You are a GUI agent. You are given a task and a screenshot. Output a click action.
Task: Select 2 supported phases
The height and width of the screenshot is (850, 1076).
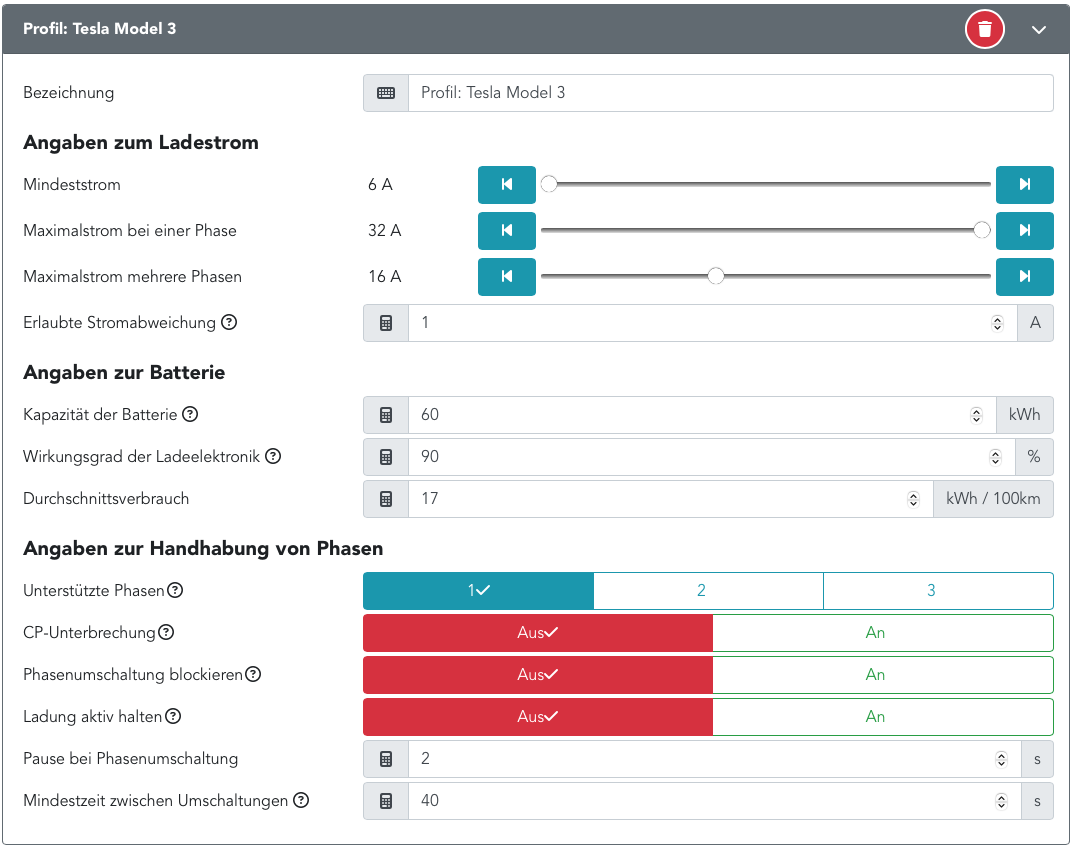(708, 591)
